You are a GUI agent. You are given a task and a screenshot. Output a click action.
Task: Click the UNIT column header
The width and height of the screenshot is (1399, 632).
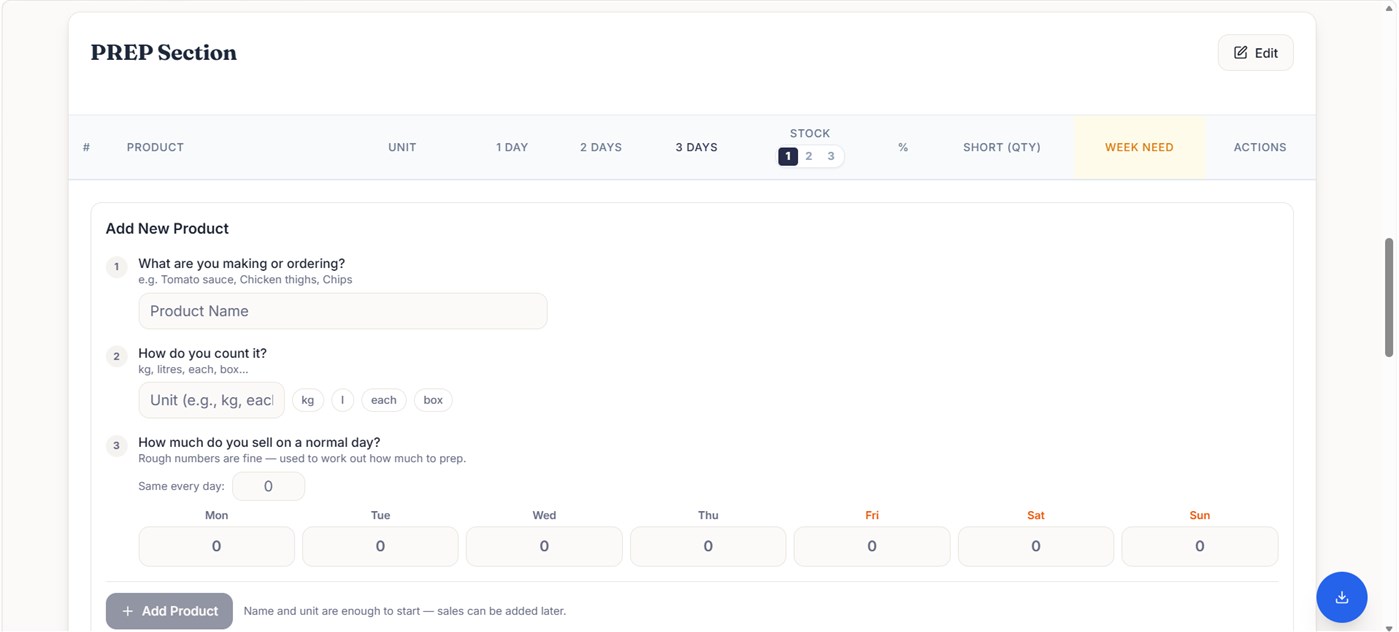[x=402, y=147]
